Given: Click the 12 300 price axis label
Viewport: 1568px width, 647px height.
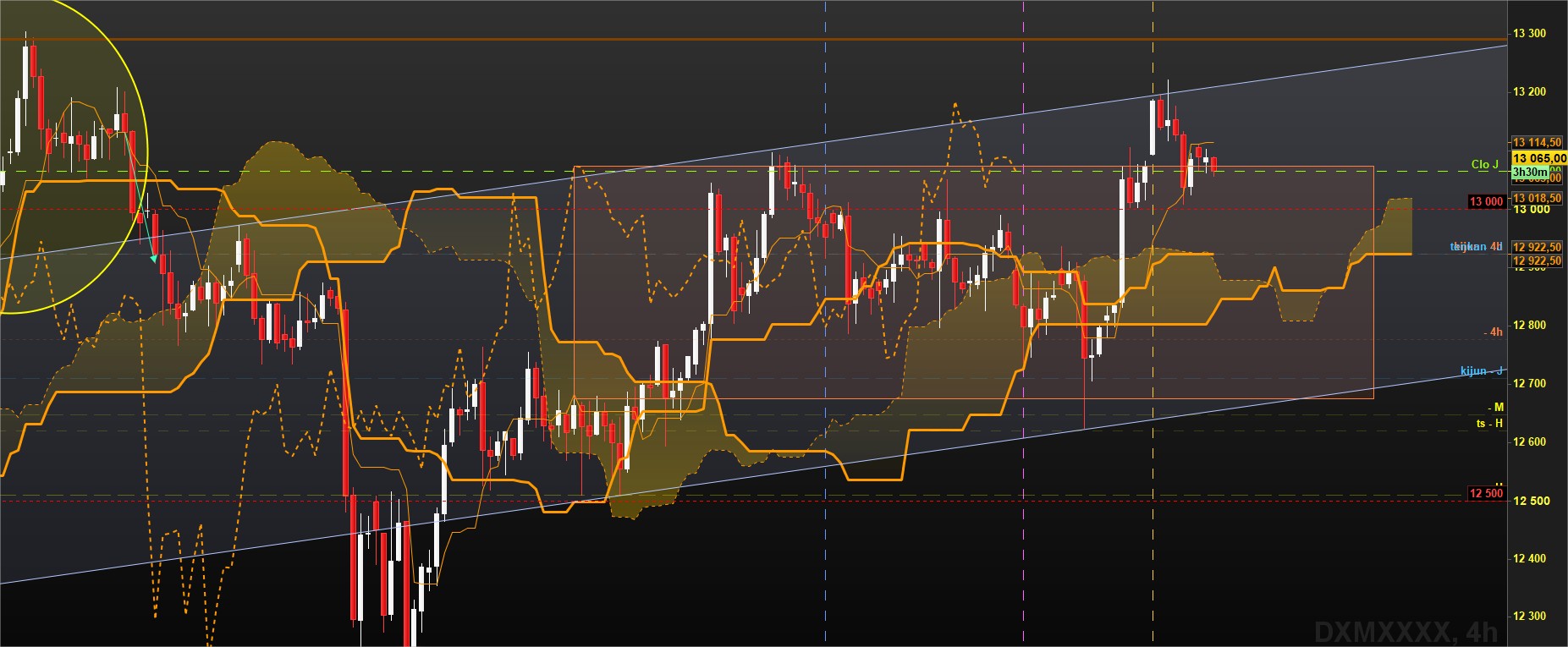Looking at the screenshot, I should (x=1529, y=616).
